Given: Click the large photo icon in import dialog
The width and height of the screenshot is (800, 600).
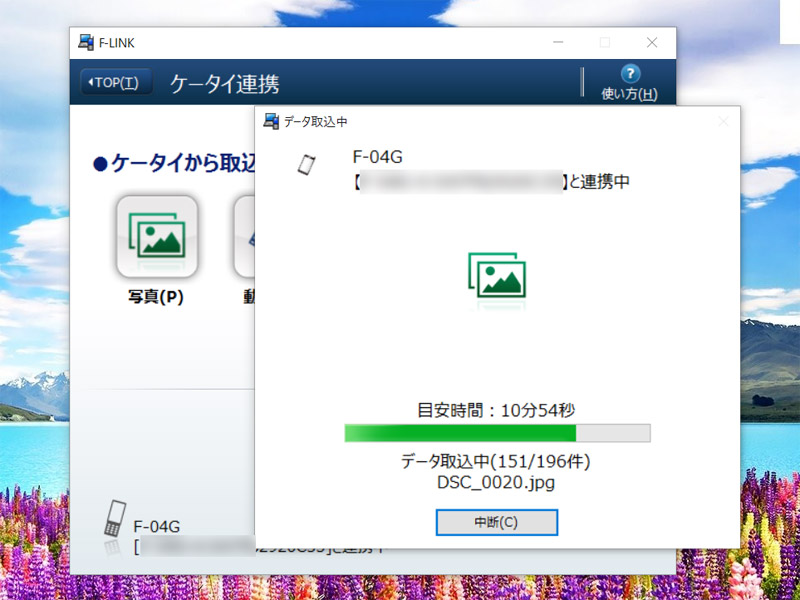Looking at the screenshot, I should 497,274.
